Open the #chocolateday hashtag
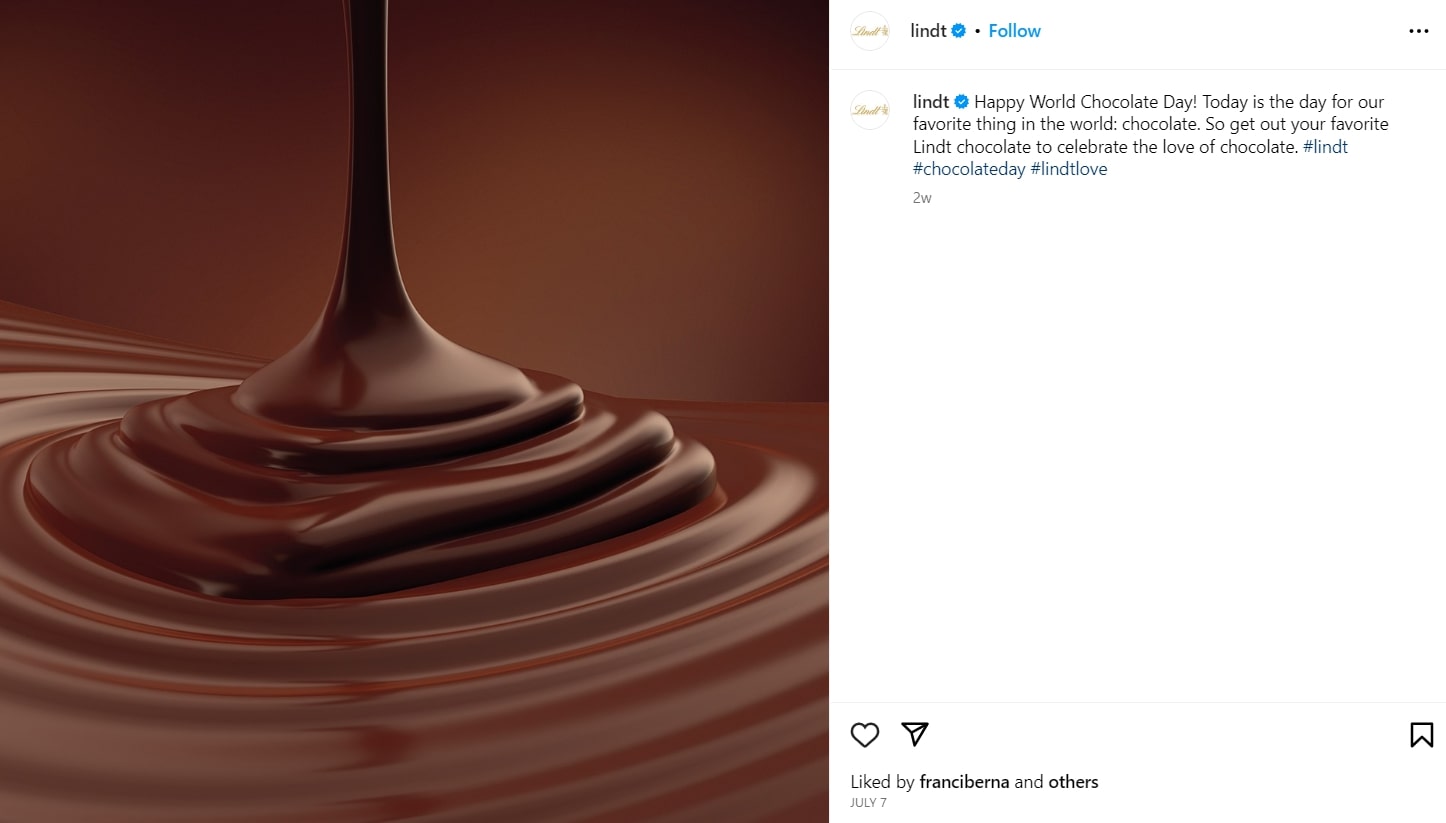This screenshot has width=1446, height=823. [969, 169]
